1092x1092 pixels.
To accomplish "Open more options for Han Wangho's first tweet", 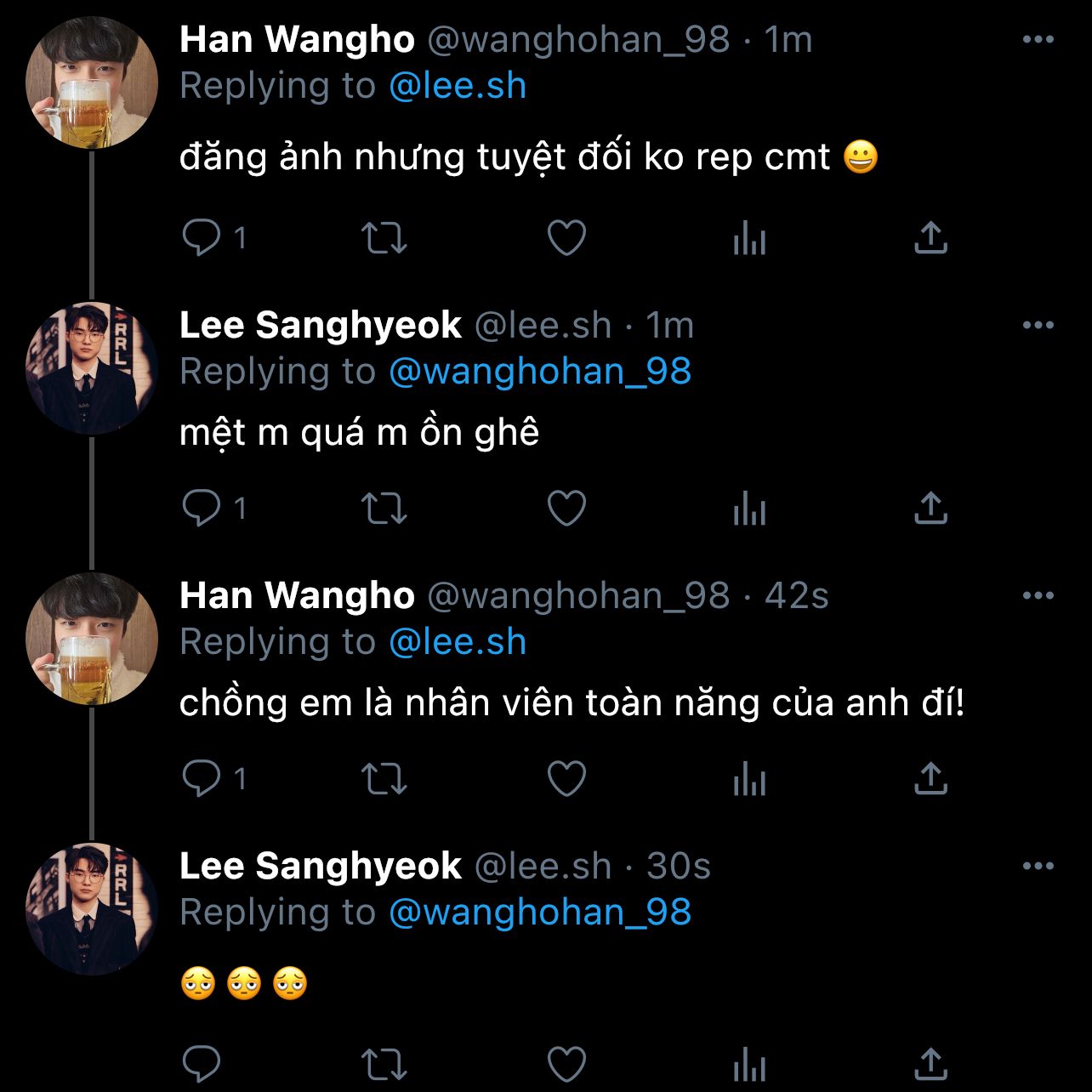I will (x=1038, y=40).
